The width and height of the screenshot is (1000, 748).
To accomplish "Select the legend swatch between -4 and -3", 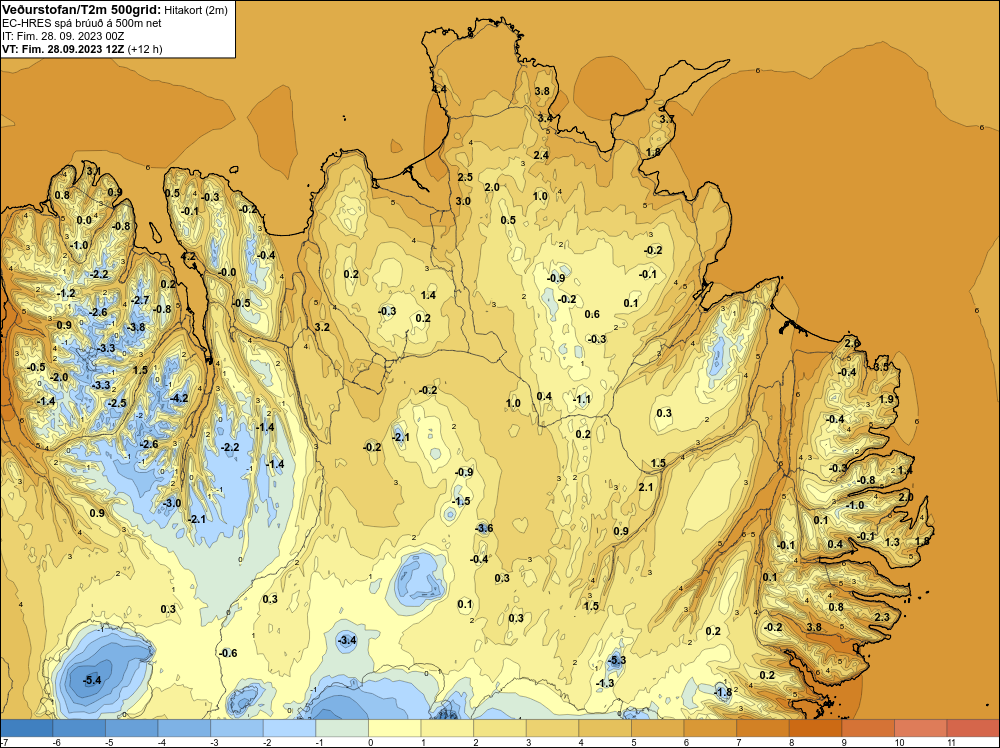I will (x=184, y=728).
